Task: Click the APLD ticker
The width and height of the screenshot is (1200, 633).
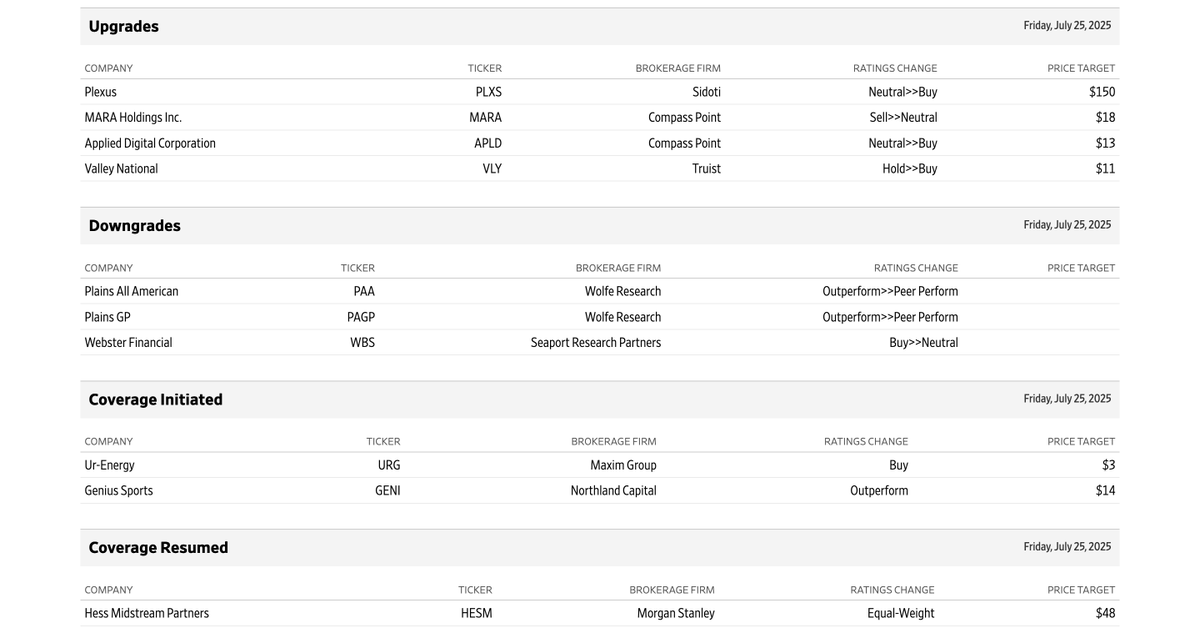Action: coord(488,144)
